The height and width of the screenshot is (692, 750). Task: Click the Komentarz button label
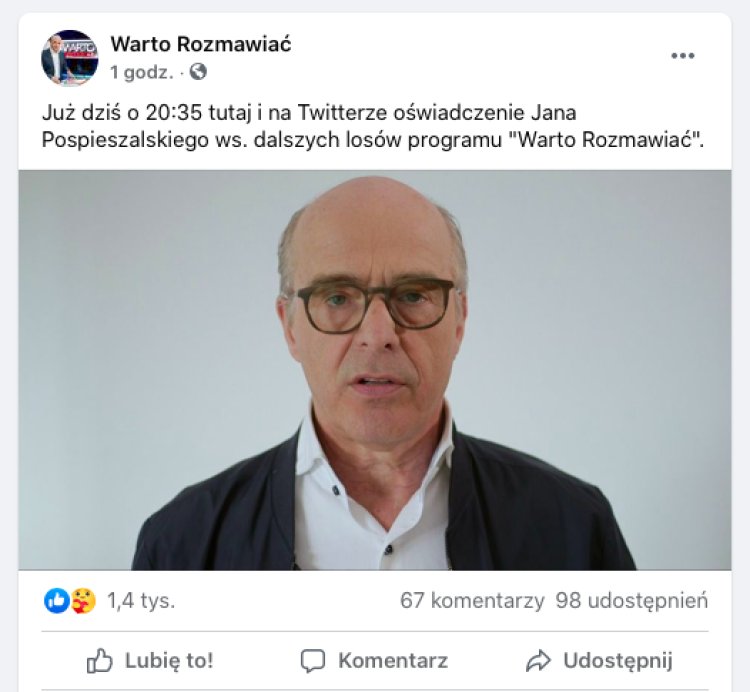click(x=393, y=660)
